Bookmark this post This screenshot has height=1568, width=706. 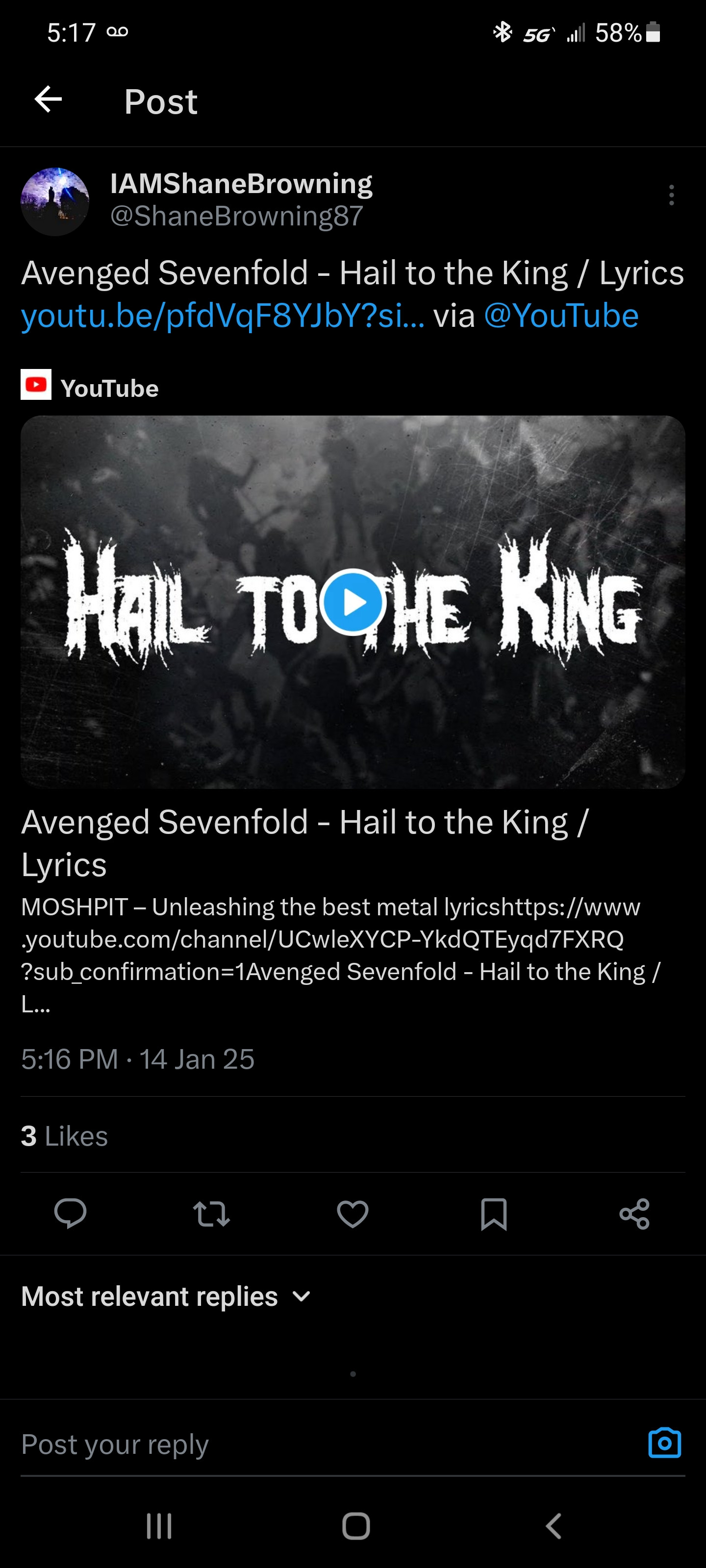(493, 1214)
